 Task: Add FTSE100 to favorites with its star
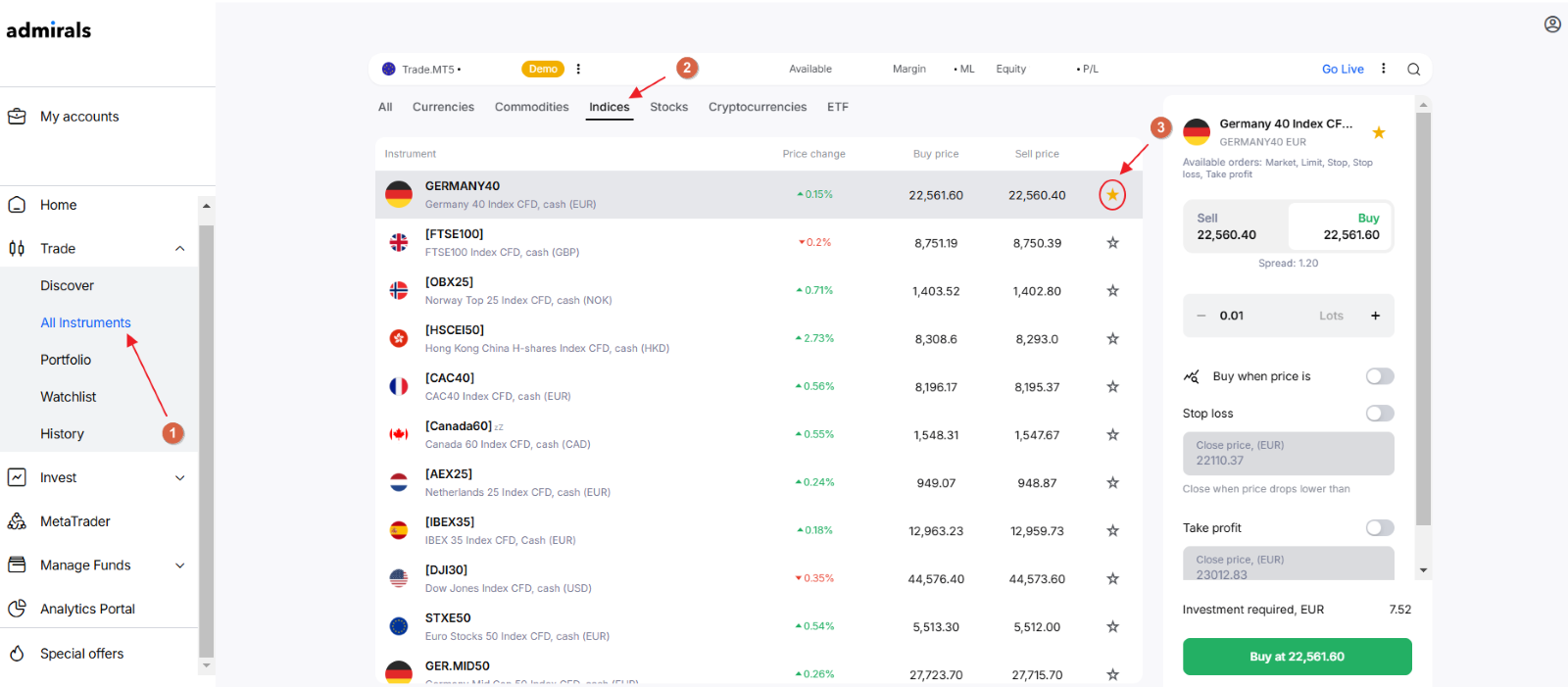click(1112, 243)
